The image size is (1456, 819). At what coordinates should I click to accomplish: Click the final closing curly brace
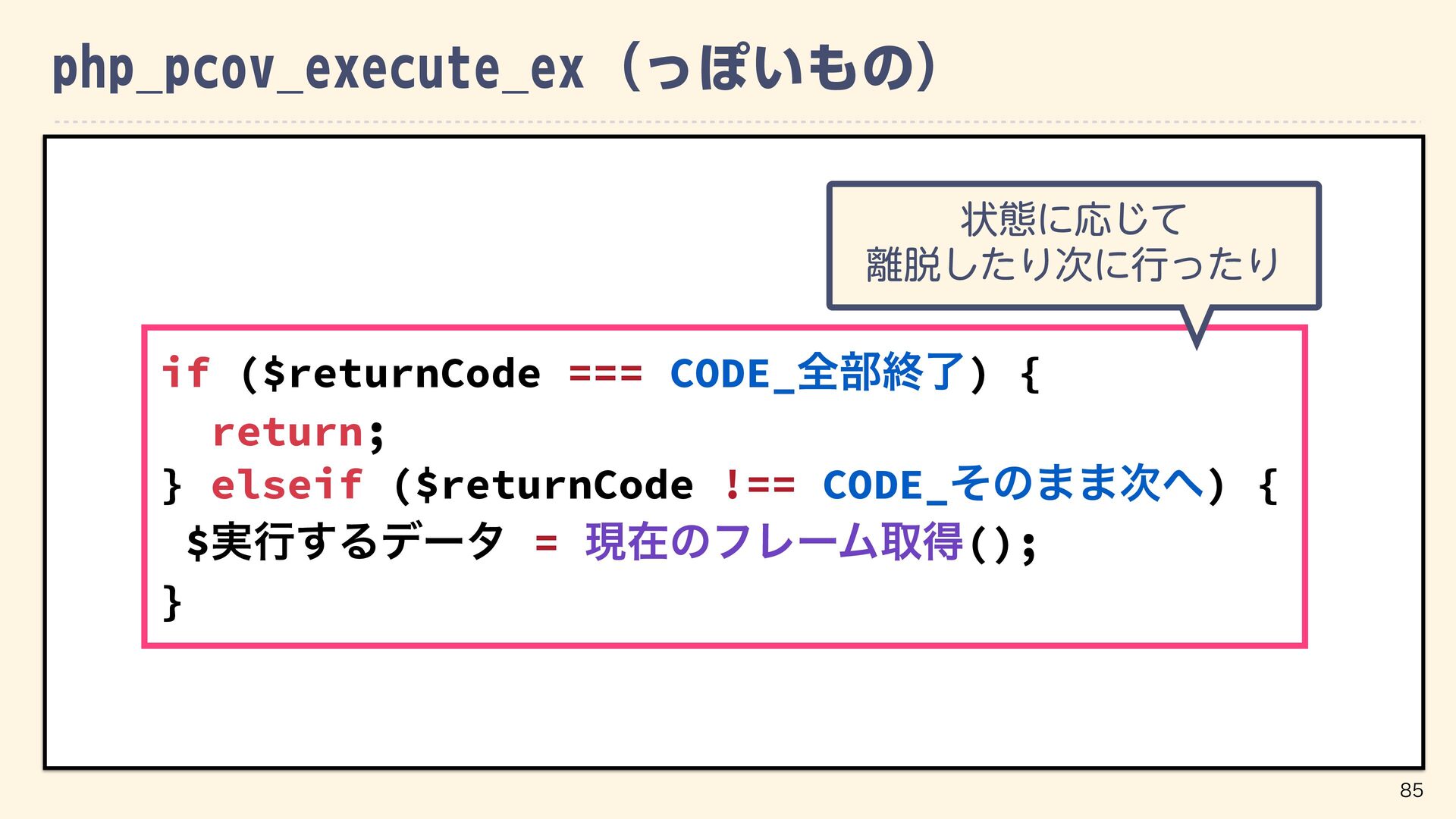(172, 602)
